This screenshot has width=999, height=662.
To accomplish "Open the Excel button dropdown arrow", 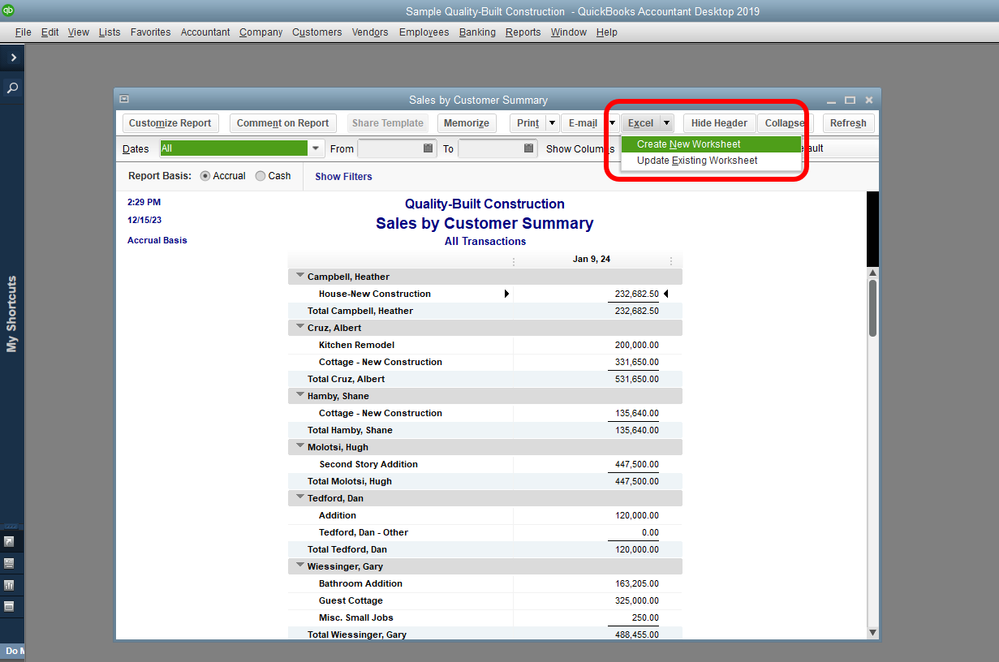I will pyautogui.click(x=666, y=123).
